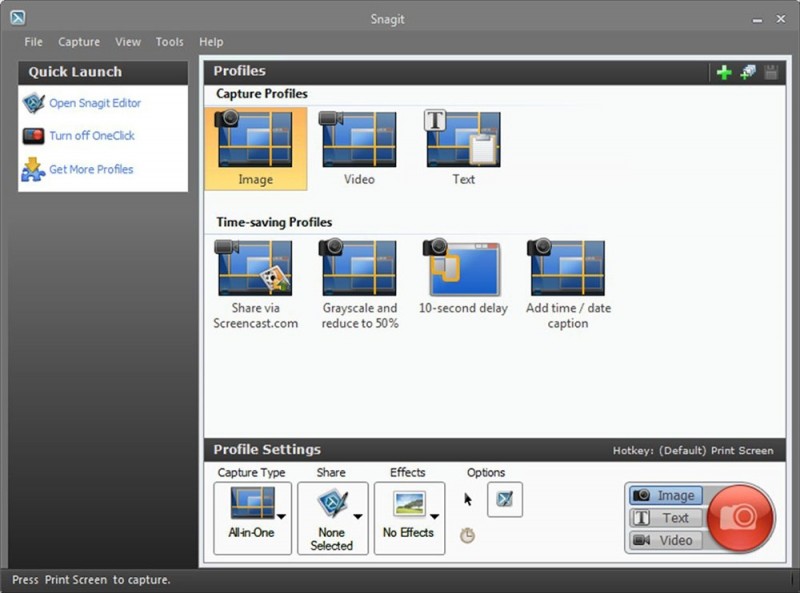
Task: Switch capture mode to Video
Action: [665, 540]
